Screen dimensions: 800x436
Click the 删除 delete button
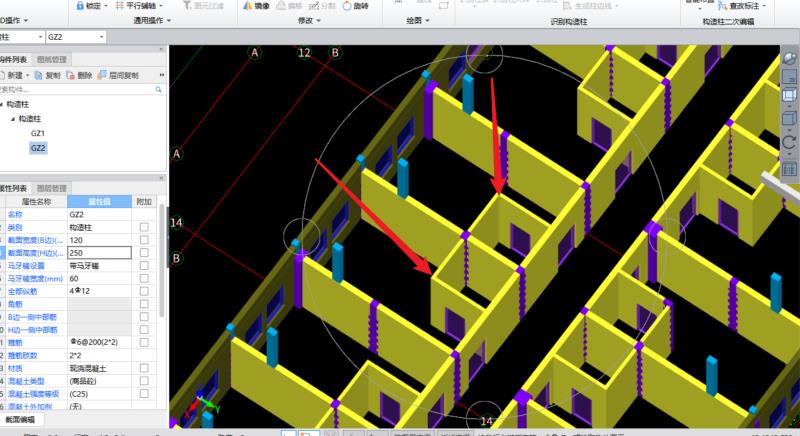pos(79,75)
